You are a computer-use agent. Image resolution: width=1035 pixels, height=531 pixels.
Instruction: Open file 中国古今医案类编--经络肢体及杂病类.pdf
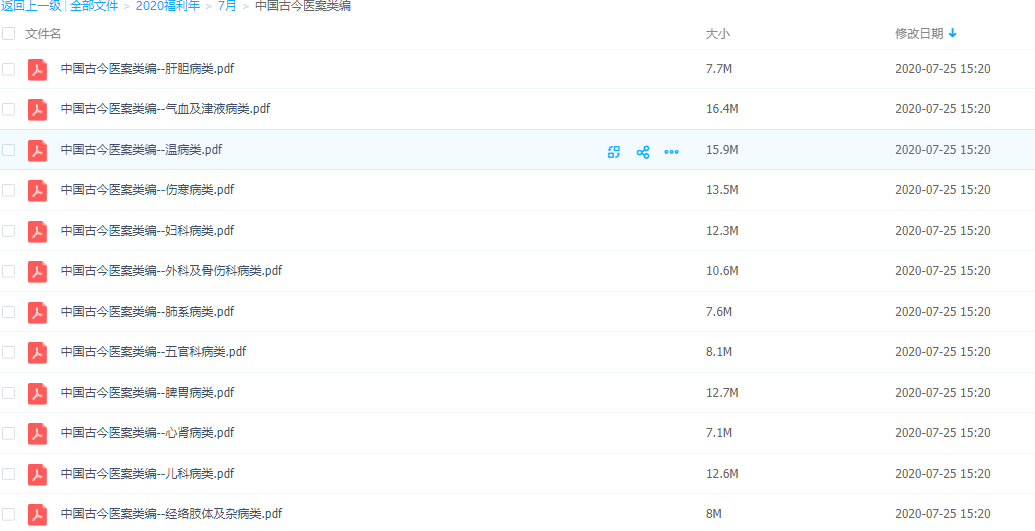(x=172, y=514)
